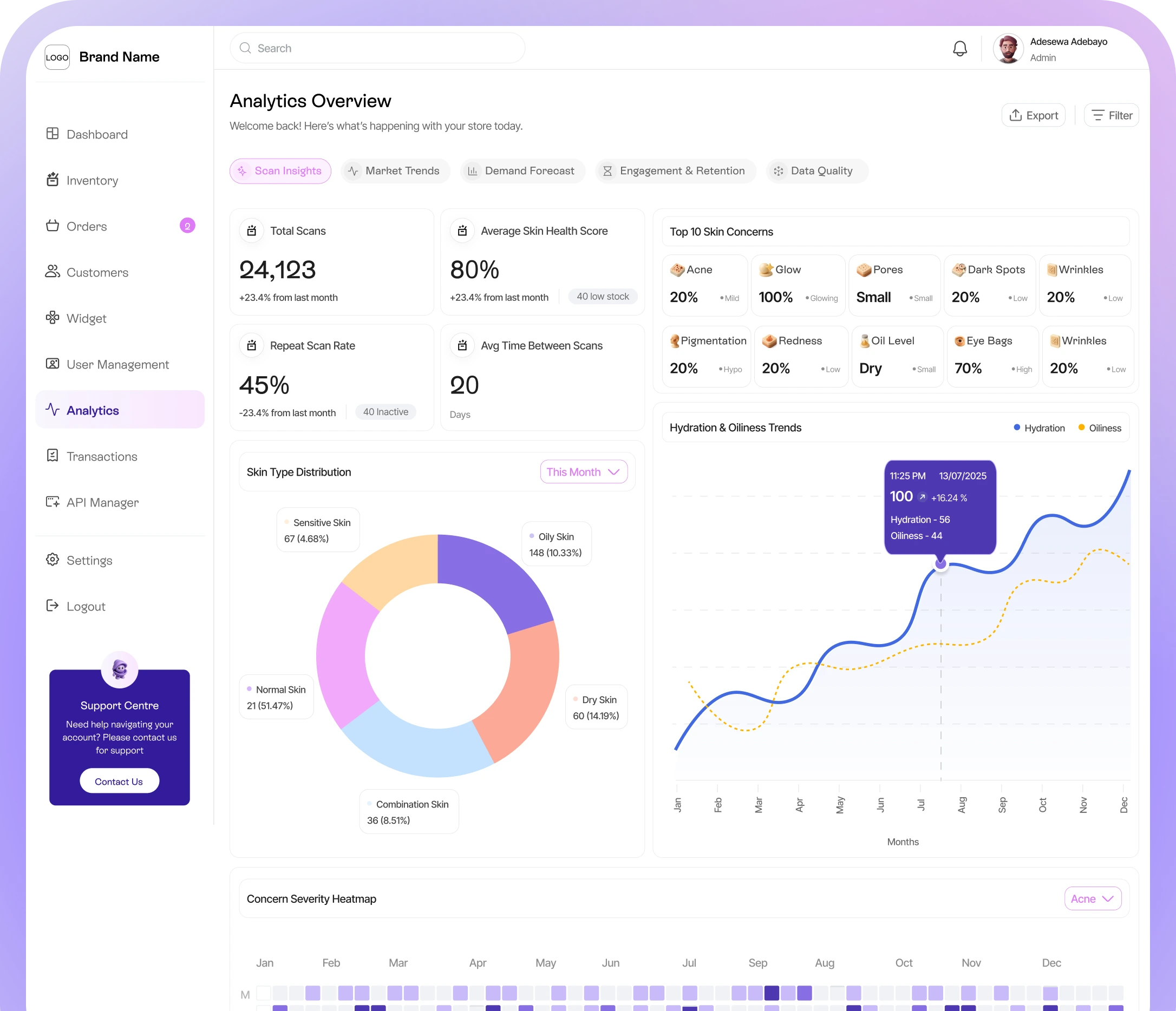Switch to Demand Forecast tab
Image resolution: width=1176 pixels, height=1011 pixels.
click(522, 171)
